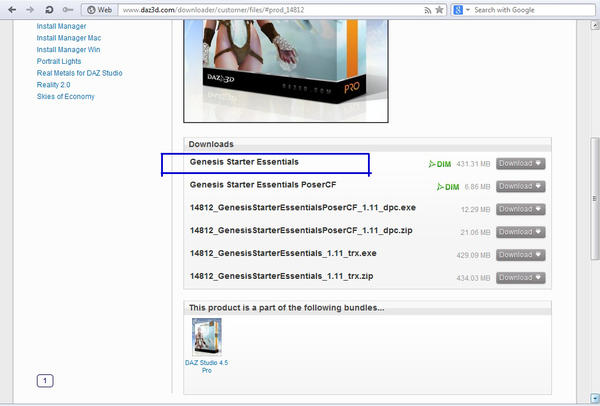The width and height of the screenshot is (600, 406).
Task: Click 14812_GenesisStarterEssentialsPoserCF_1.11_dpc.zip file name
Action: point(301,230)
